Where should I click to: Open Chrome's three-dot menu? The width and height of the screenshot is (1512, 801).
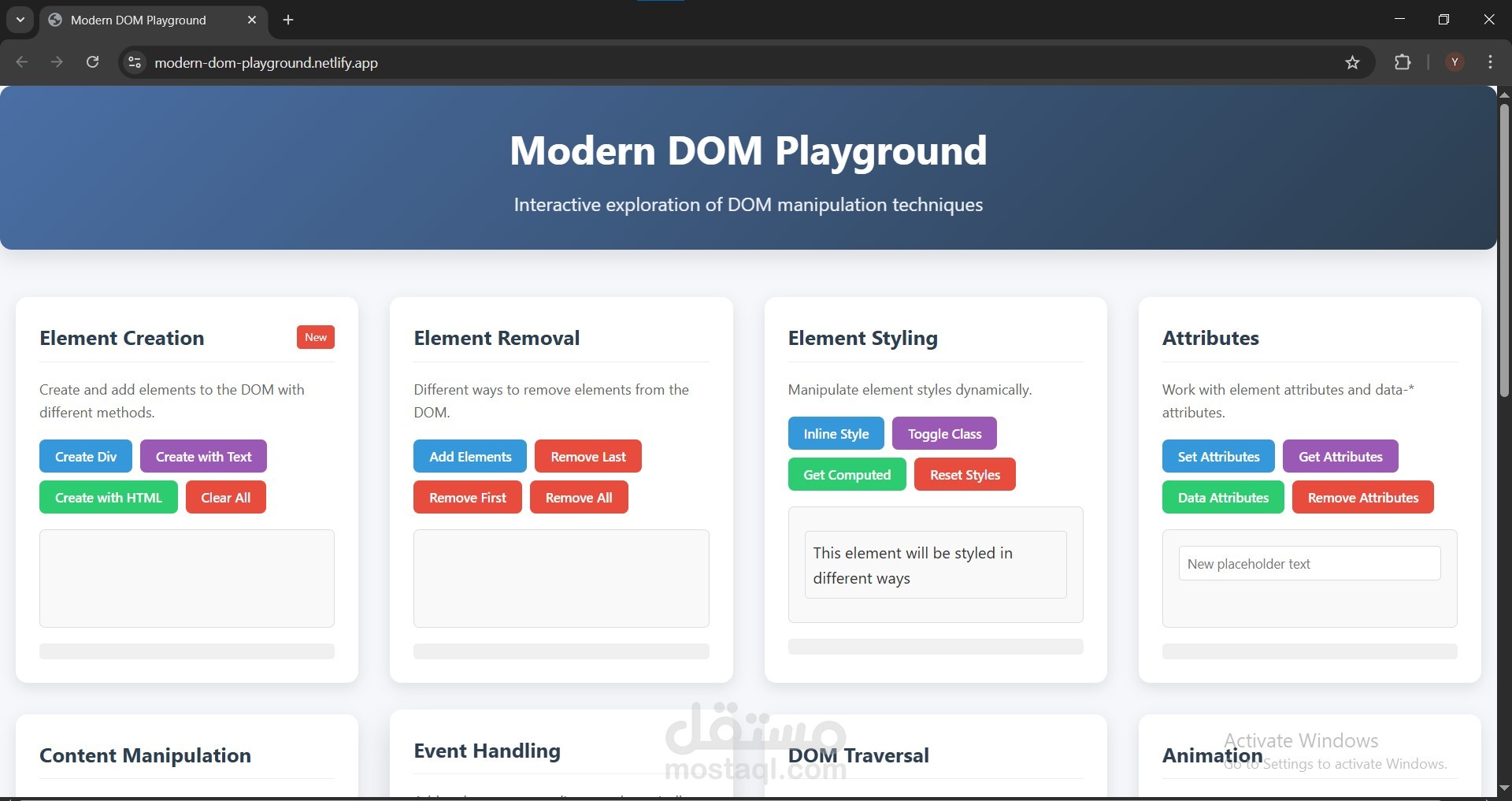pos(1490,62)
